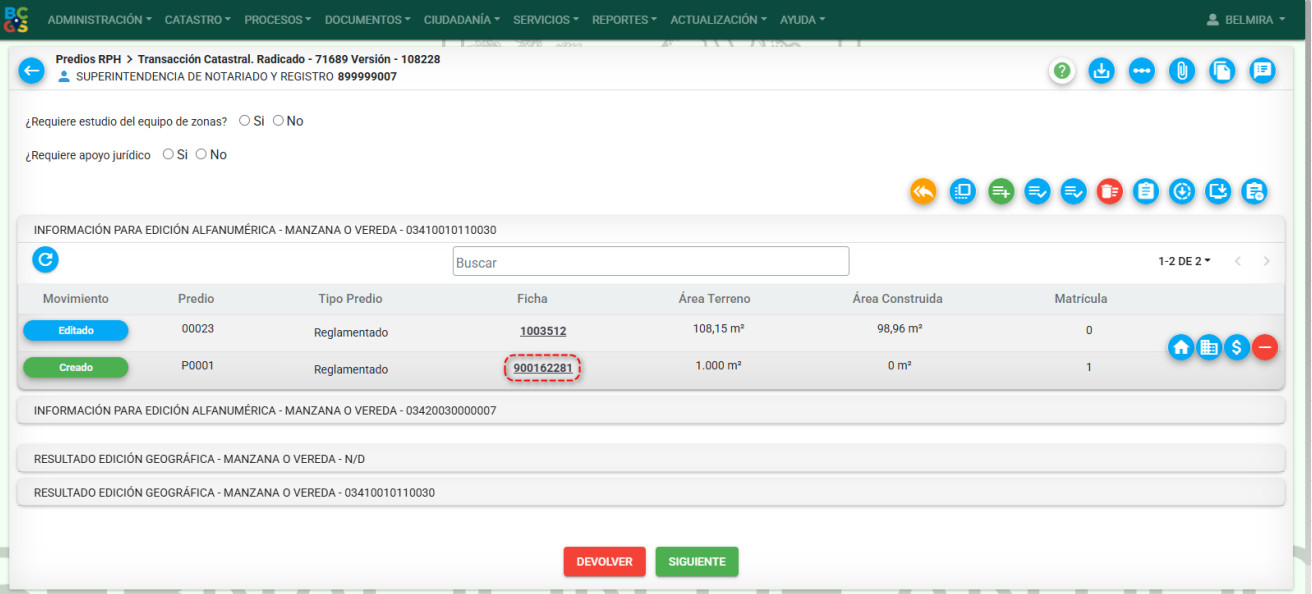
Task: Open the DOCUMENTOS dropdown menu
Action: [368, 20]
